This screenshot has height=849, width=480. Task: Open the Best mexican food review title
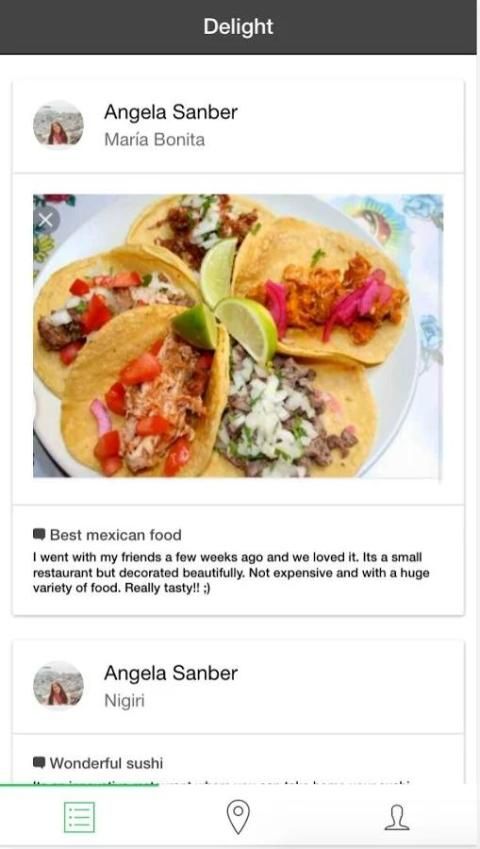[115, 535]
